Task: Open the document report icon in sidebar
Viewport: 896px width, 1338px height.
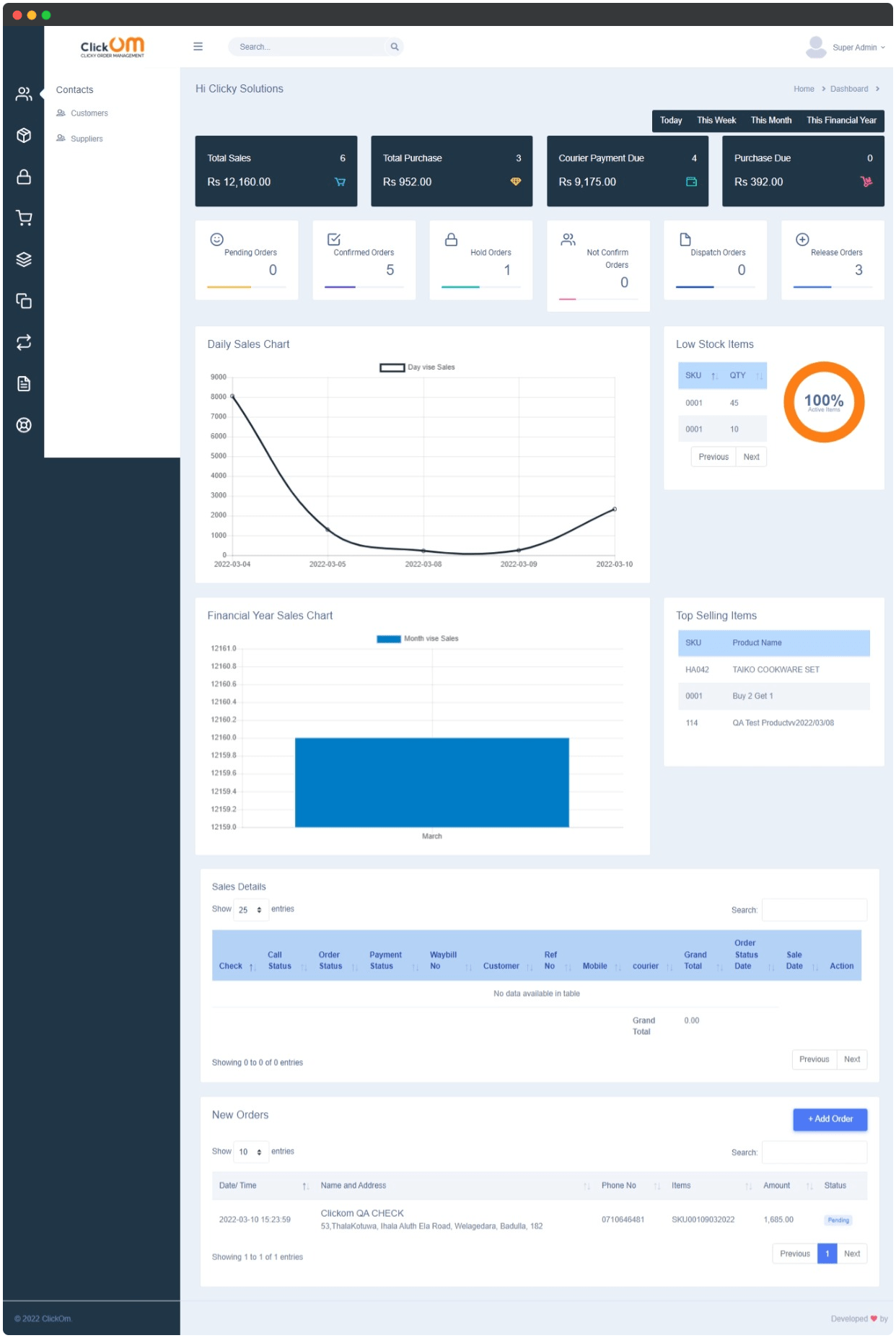Action: point(24,384)
